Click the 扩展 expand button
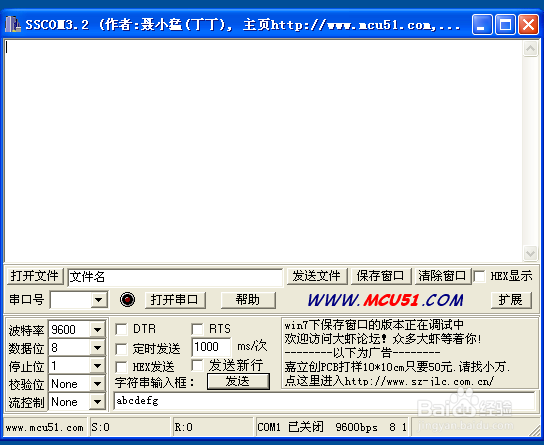The image size is (544, 445). pos(511,300)
